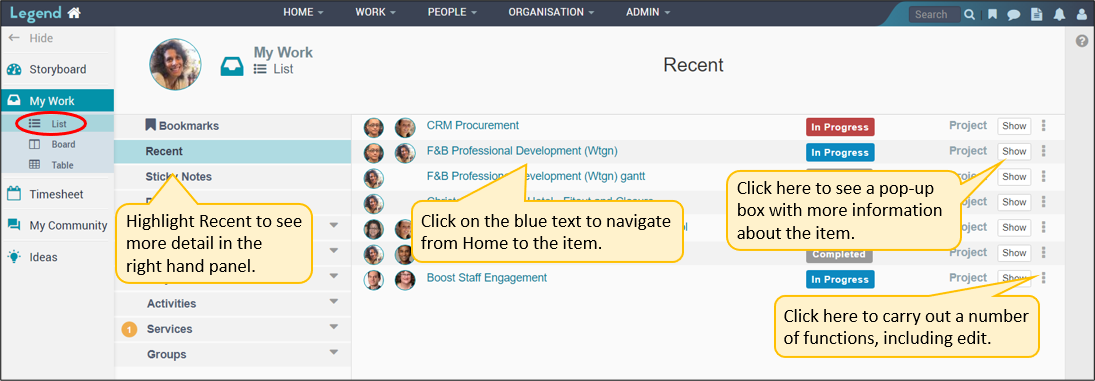Open the document page icon in top bar
The width and height of the screenshot is (1095, 381).
pos(1037,14)
